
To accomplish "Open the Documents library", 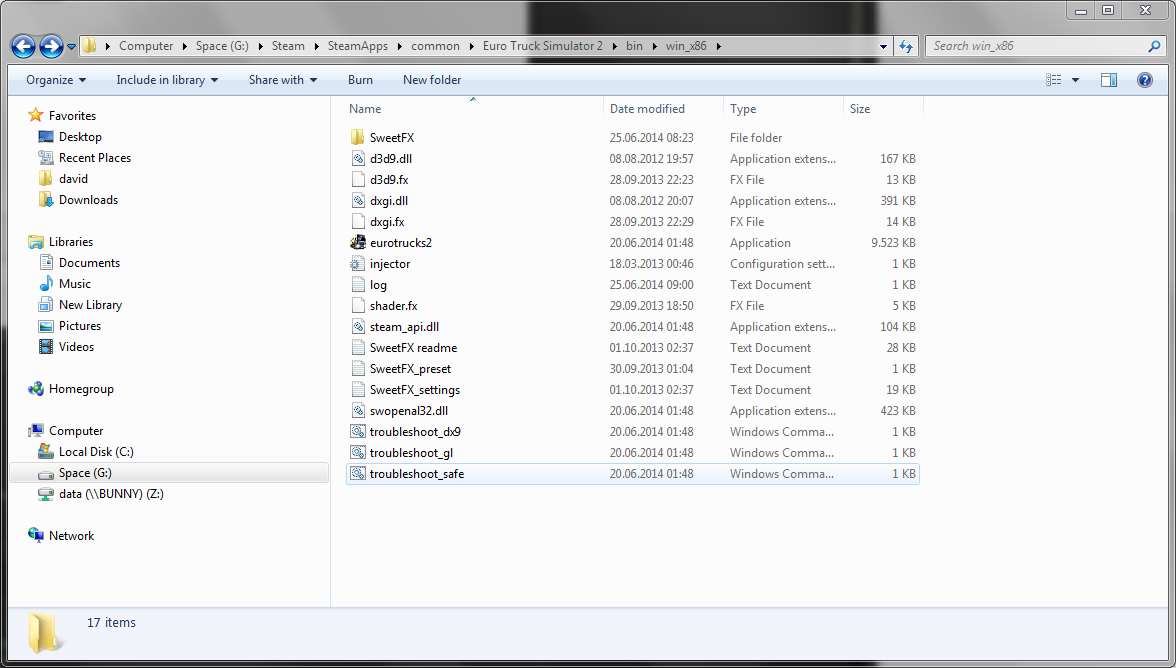I will click(x=89, y=262).
